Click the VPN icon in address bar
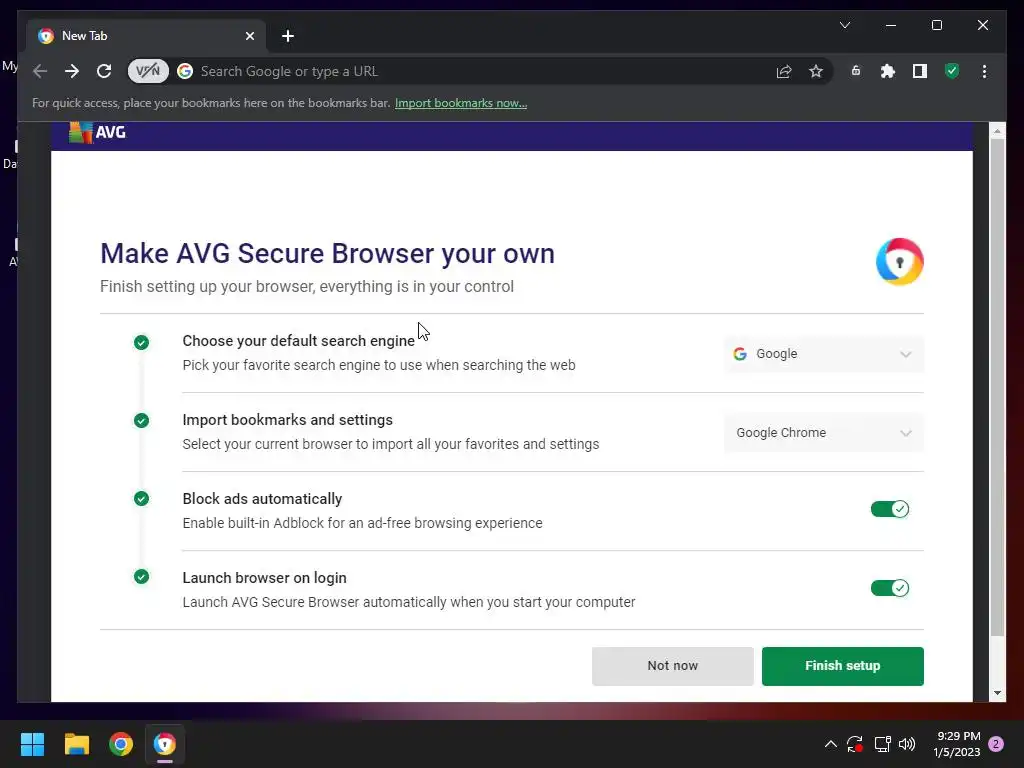1024x768 pixels. point(147,71)
